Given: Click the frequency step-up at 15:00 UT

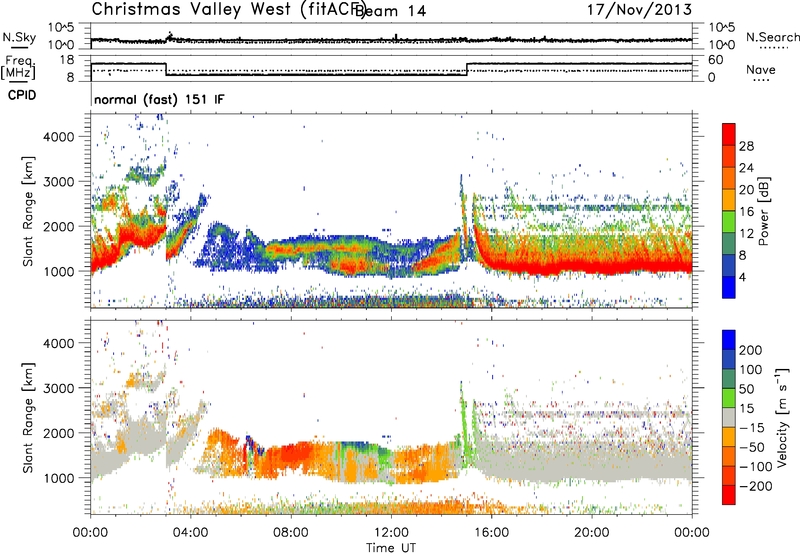Looking at the screenshot, I should coord(467,69).
